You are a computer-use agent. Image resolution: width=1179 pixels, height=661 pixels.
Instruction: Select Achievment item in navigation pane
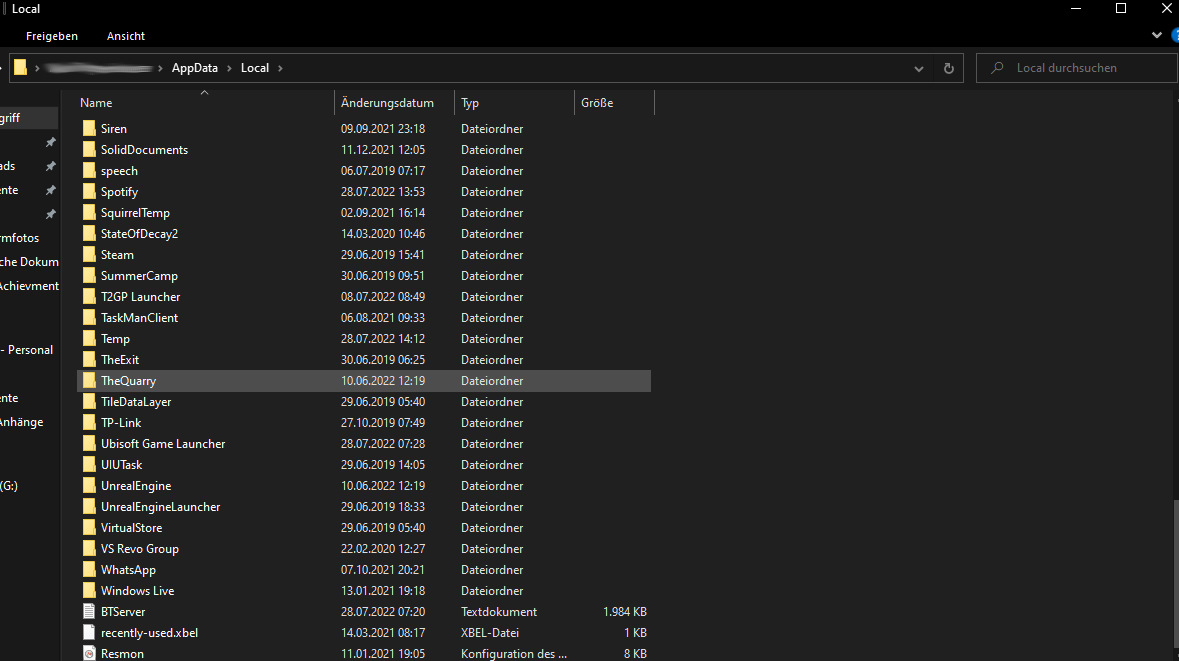coord(29,286)
